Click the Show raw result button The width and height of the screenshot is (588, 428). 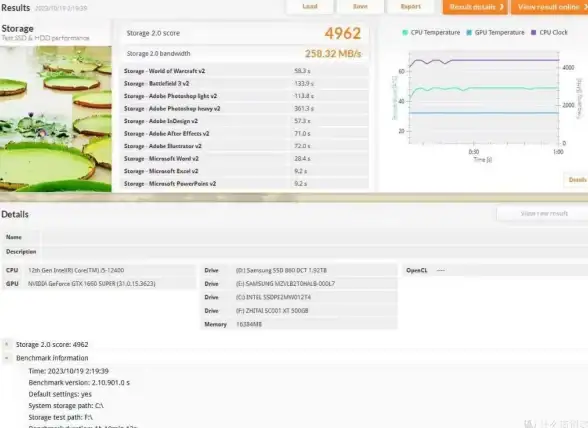point(543,213)
